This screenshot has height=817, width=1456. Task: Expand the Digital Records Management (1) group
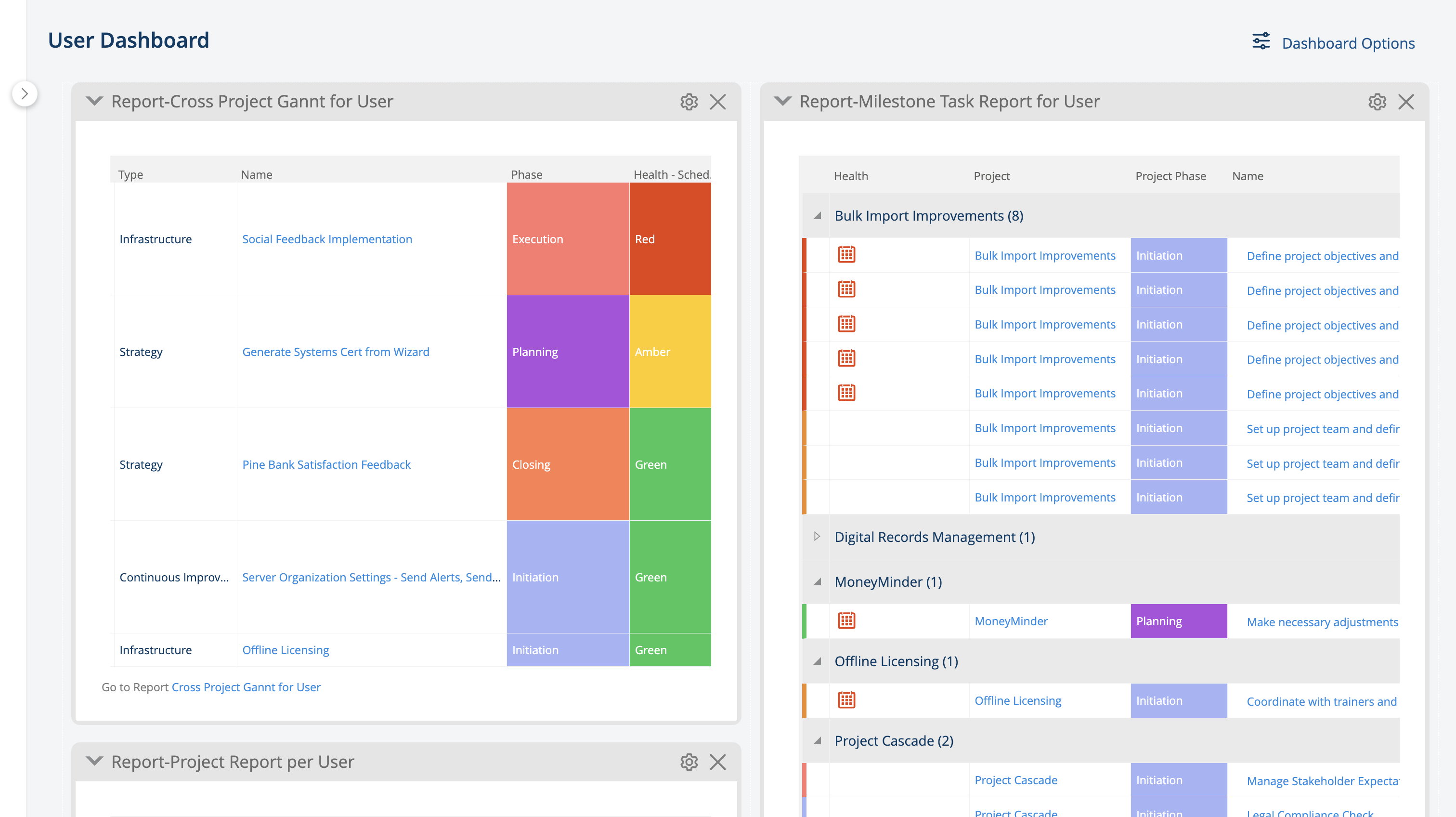(817, 536)
